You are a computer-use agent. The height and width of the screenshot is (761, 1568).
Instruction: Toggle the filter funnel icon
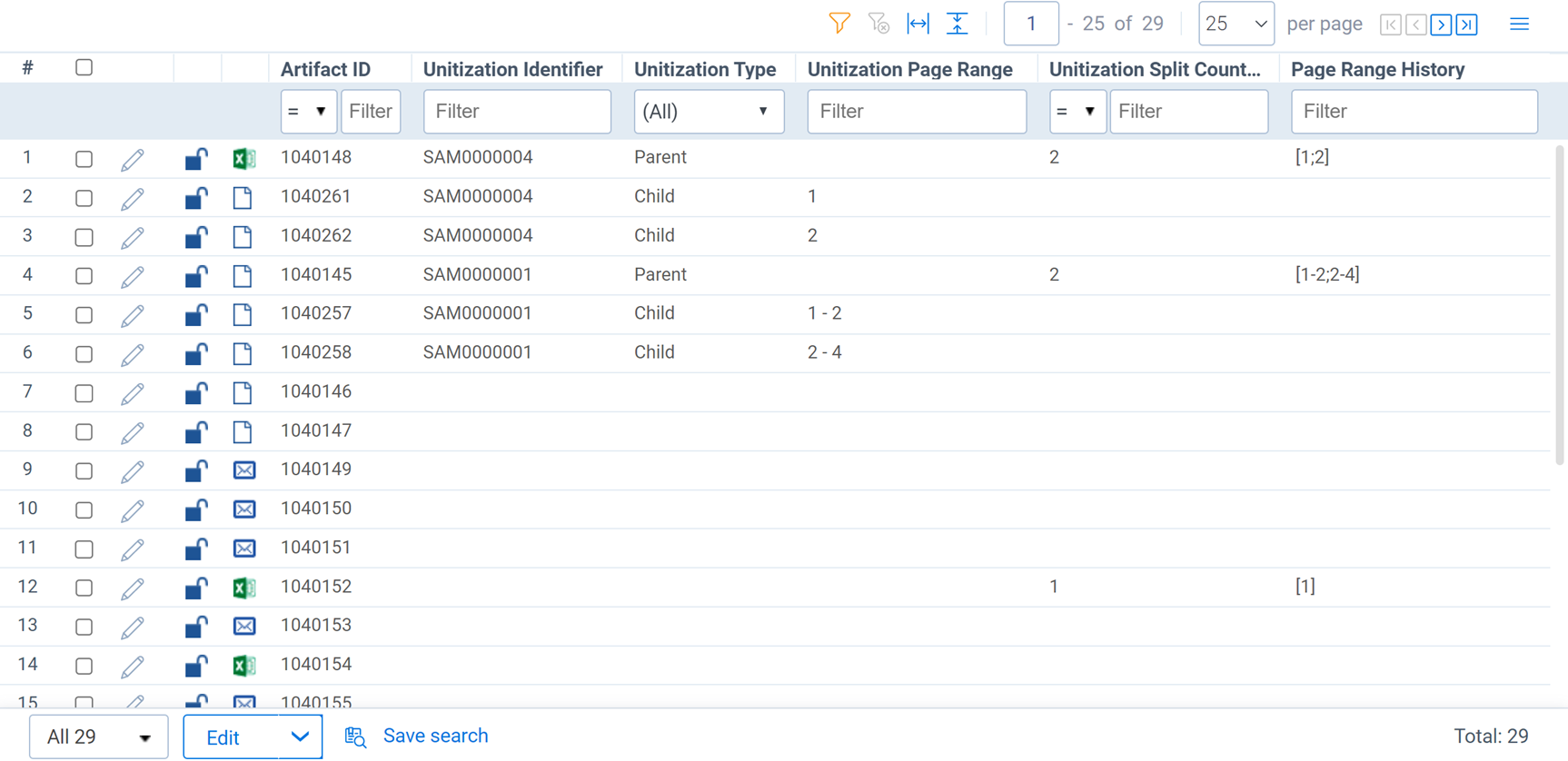(x=839, y=24)
